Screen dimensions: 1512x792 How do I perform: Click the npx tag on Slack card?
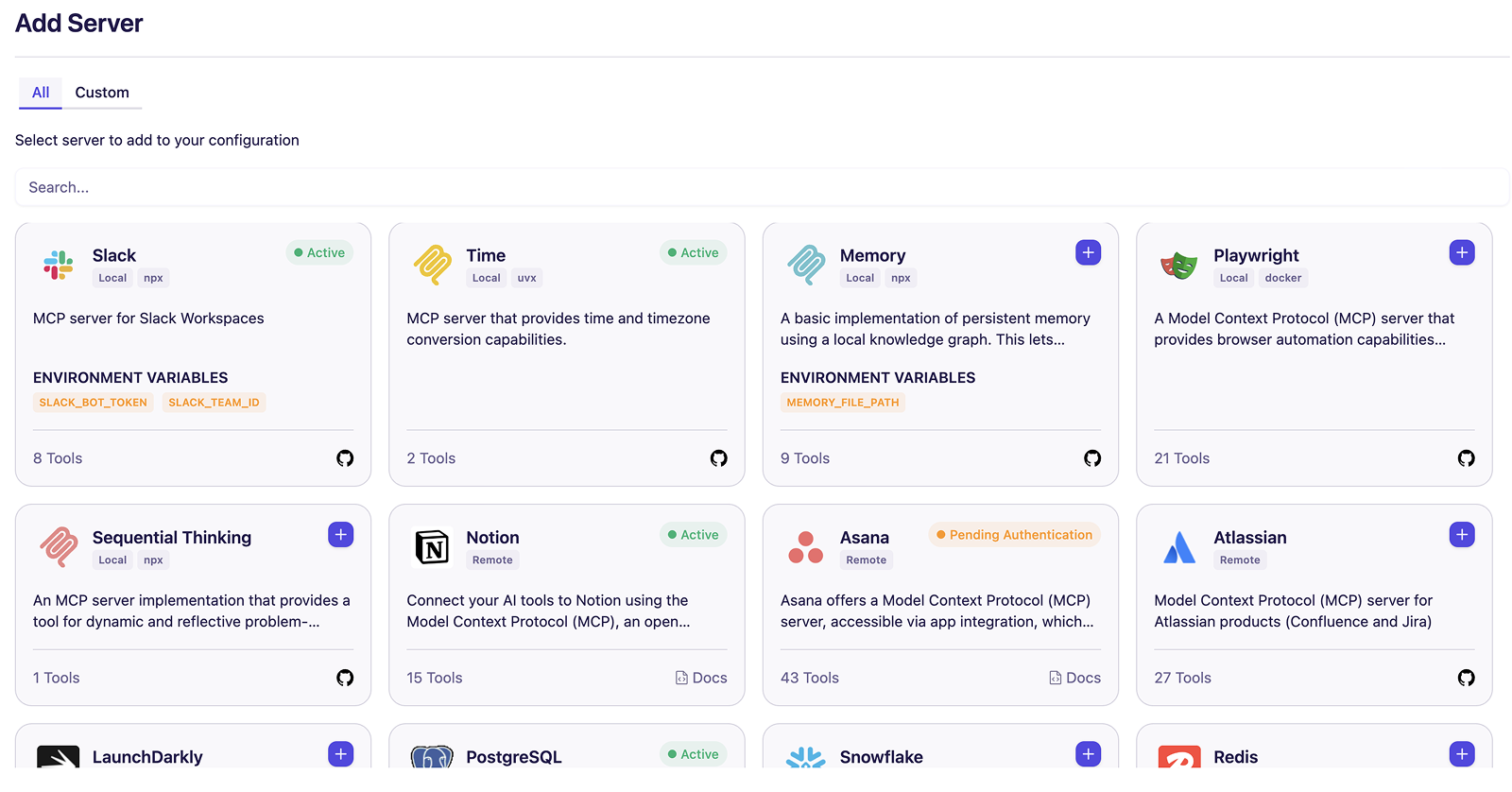153,278
